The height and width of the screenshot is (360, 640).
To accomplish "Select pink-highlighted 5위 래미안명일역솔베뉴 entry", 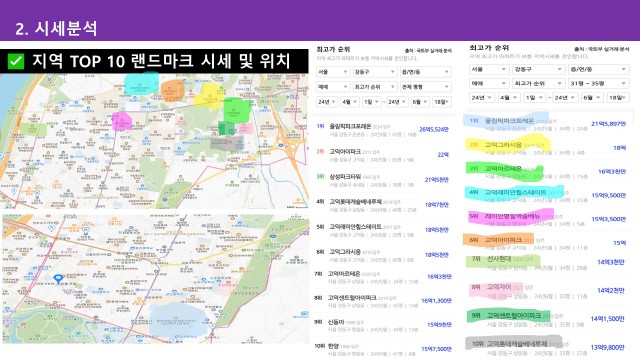I will tap(547, 219).
